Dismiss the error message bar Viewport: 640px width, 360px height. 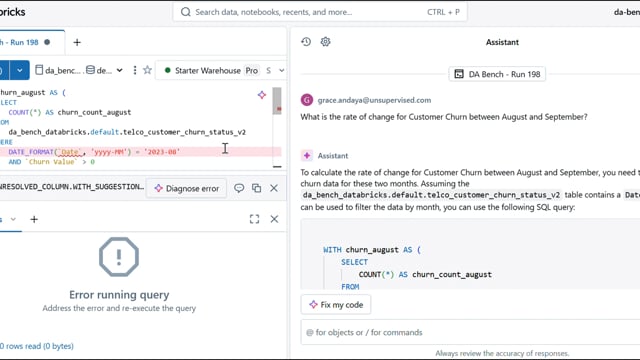[274, 188]
